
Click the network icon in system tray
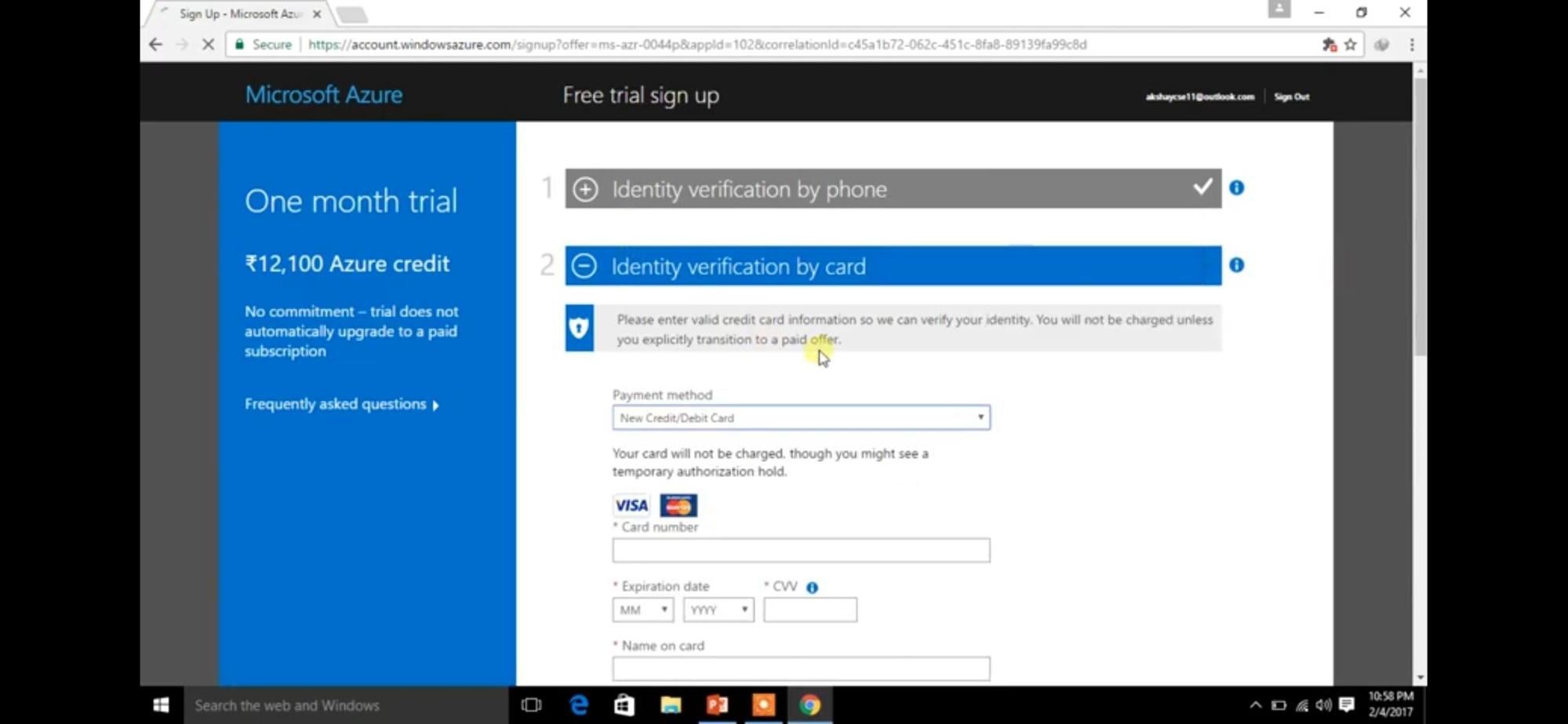click(x=1301, y=704)
